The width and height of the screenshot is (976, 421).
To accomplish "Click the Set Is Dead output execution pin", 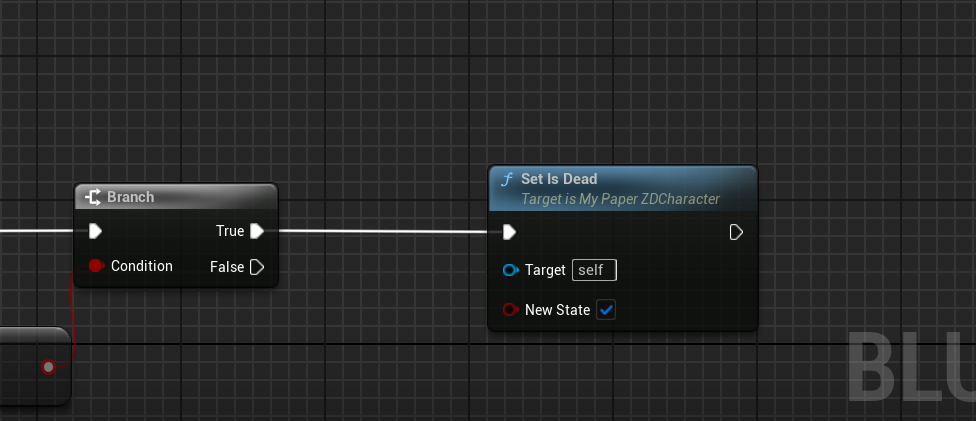I will (736, 232).
